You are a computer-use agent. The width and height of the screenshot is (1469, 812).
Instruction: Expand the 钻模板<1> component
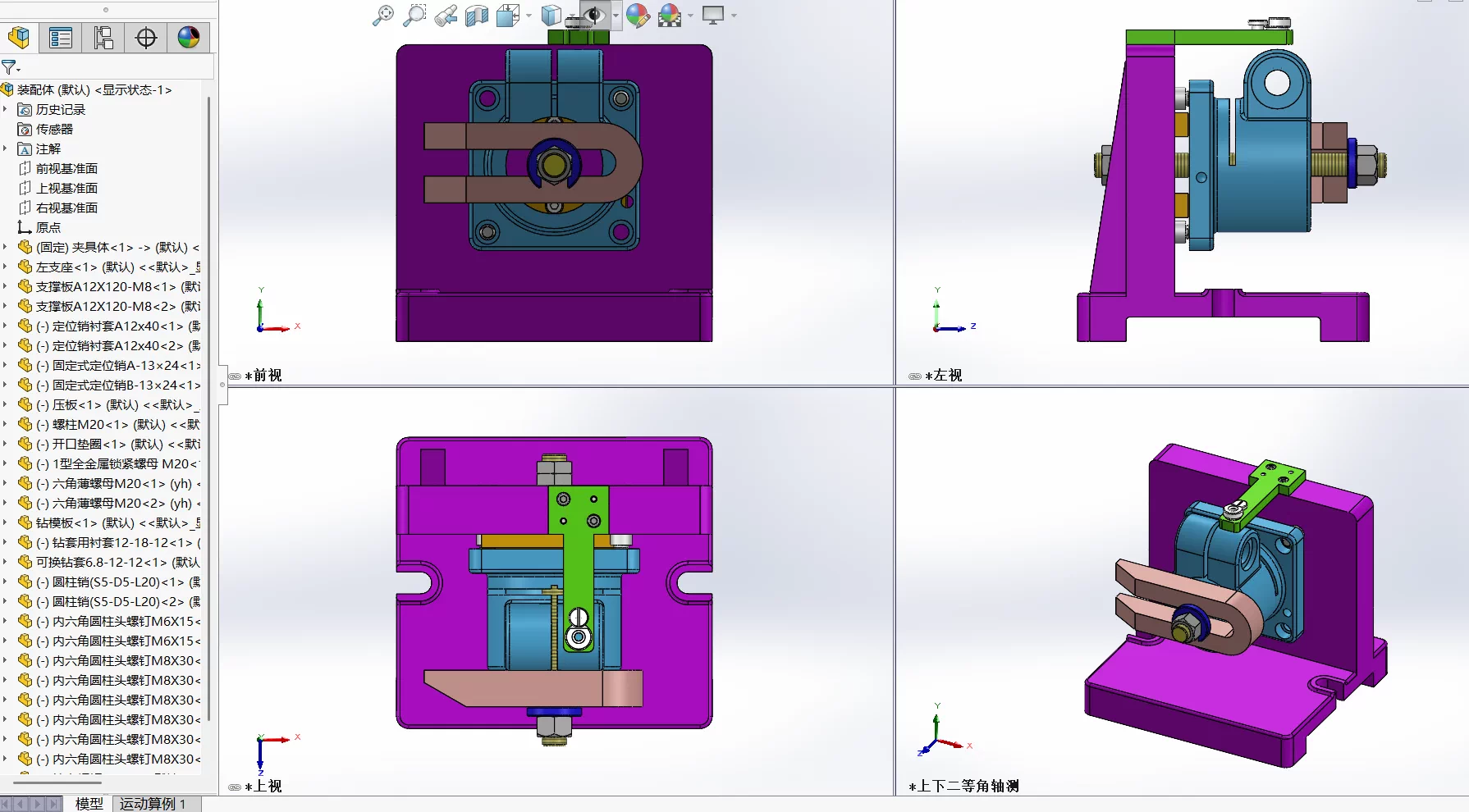[x=5, y=522]
